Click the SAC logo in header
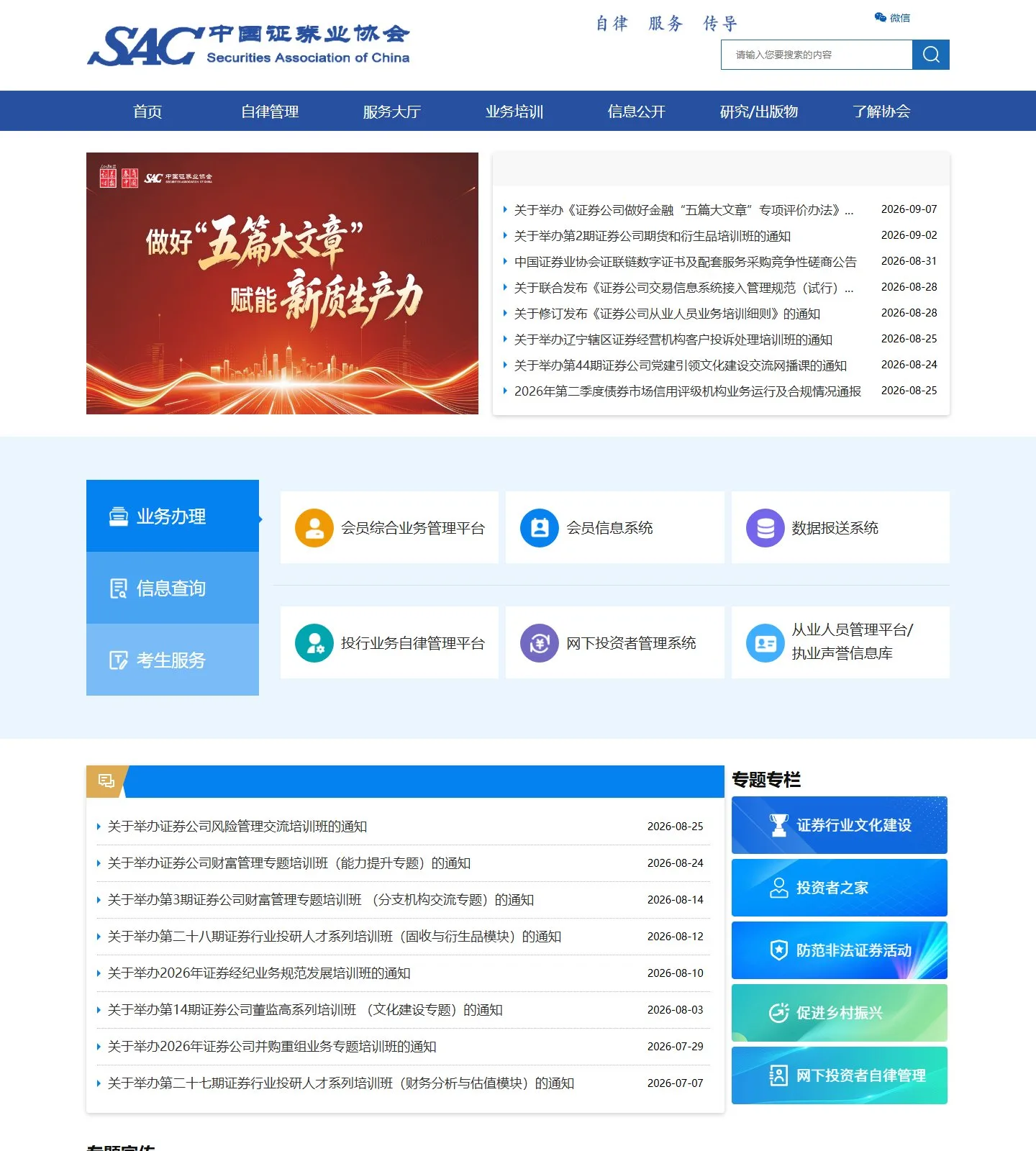1036x1151 pixels. point(249,45)
